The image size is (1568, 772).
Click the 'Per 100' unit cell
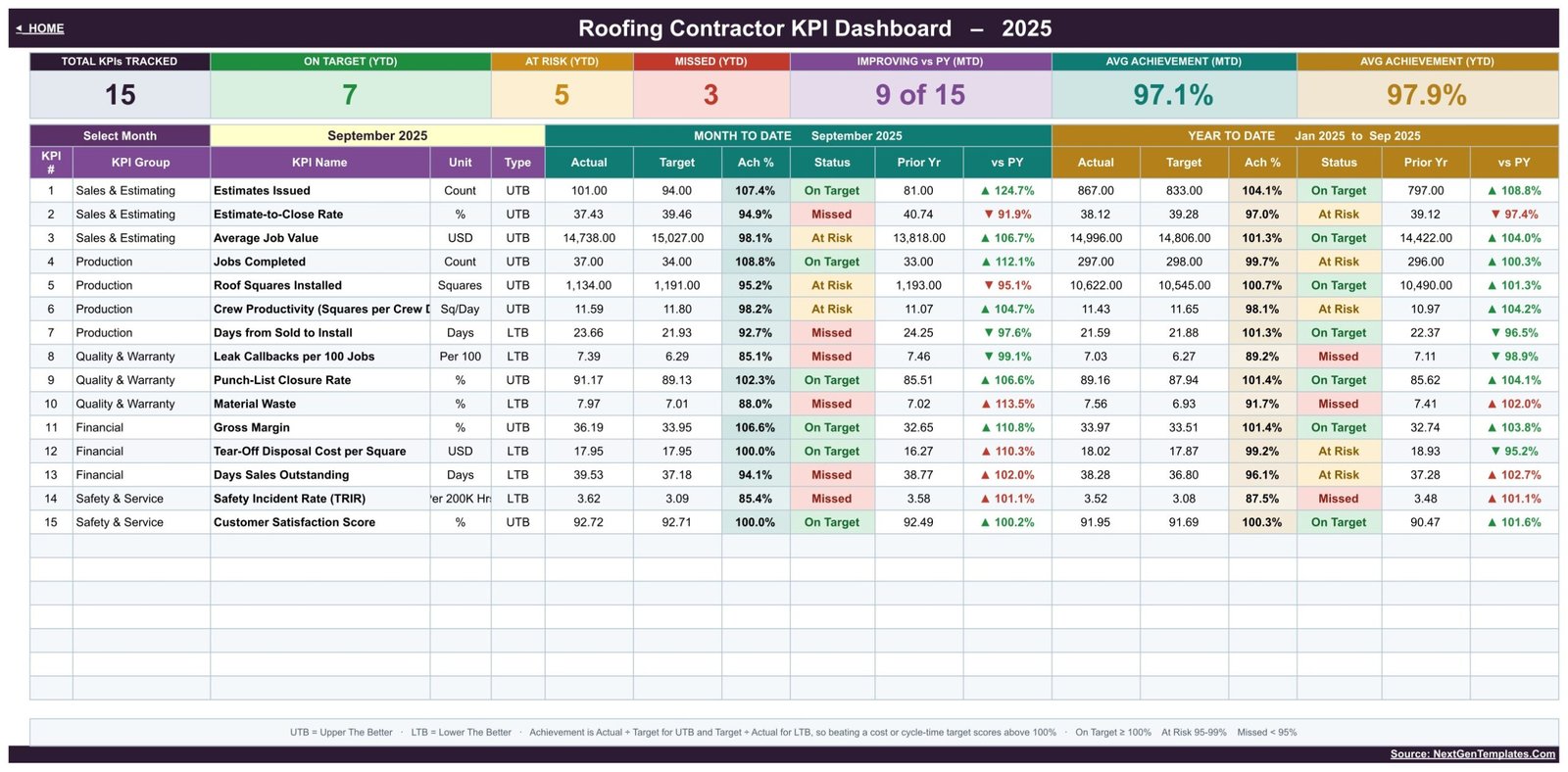click(x=461, y=357)
